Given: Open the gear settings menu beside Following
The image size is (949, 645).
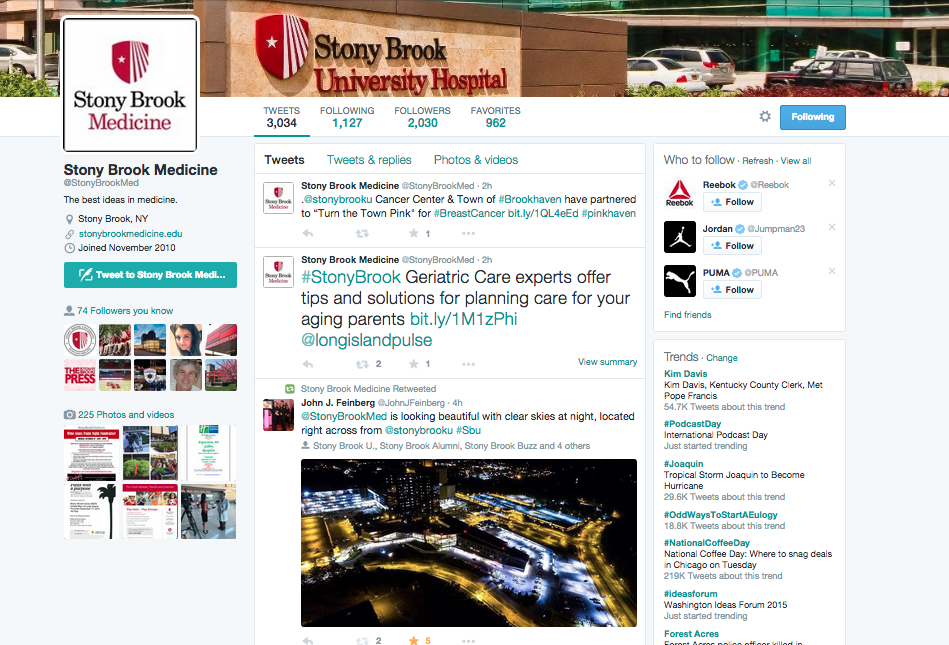Looking at the screenshot, I should pos(765,116).
